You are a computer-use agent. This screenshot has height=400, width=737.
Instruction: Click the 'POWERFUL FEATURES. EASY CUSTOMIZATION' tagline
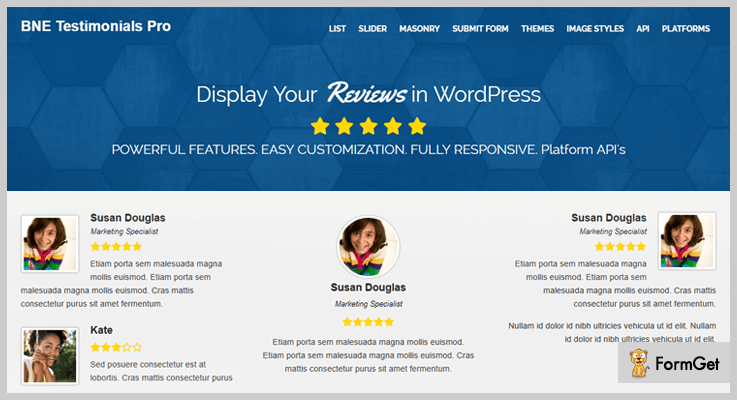point(368,149)
